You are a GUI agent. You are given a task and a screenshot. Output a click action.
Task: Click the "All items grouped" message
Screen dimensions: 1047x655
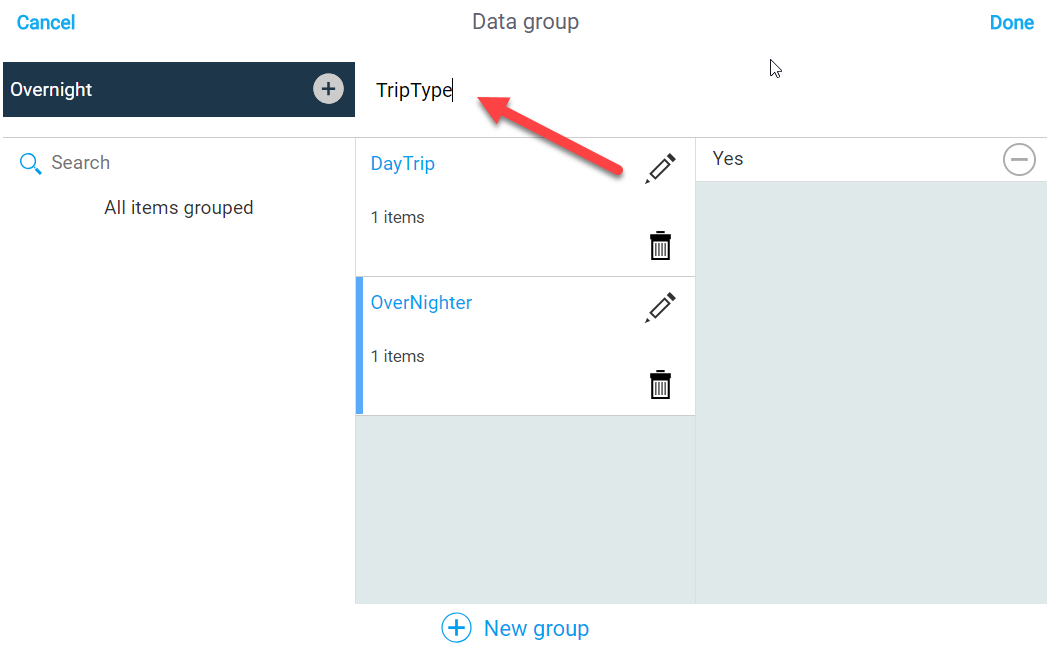coord(179,208)
